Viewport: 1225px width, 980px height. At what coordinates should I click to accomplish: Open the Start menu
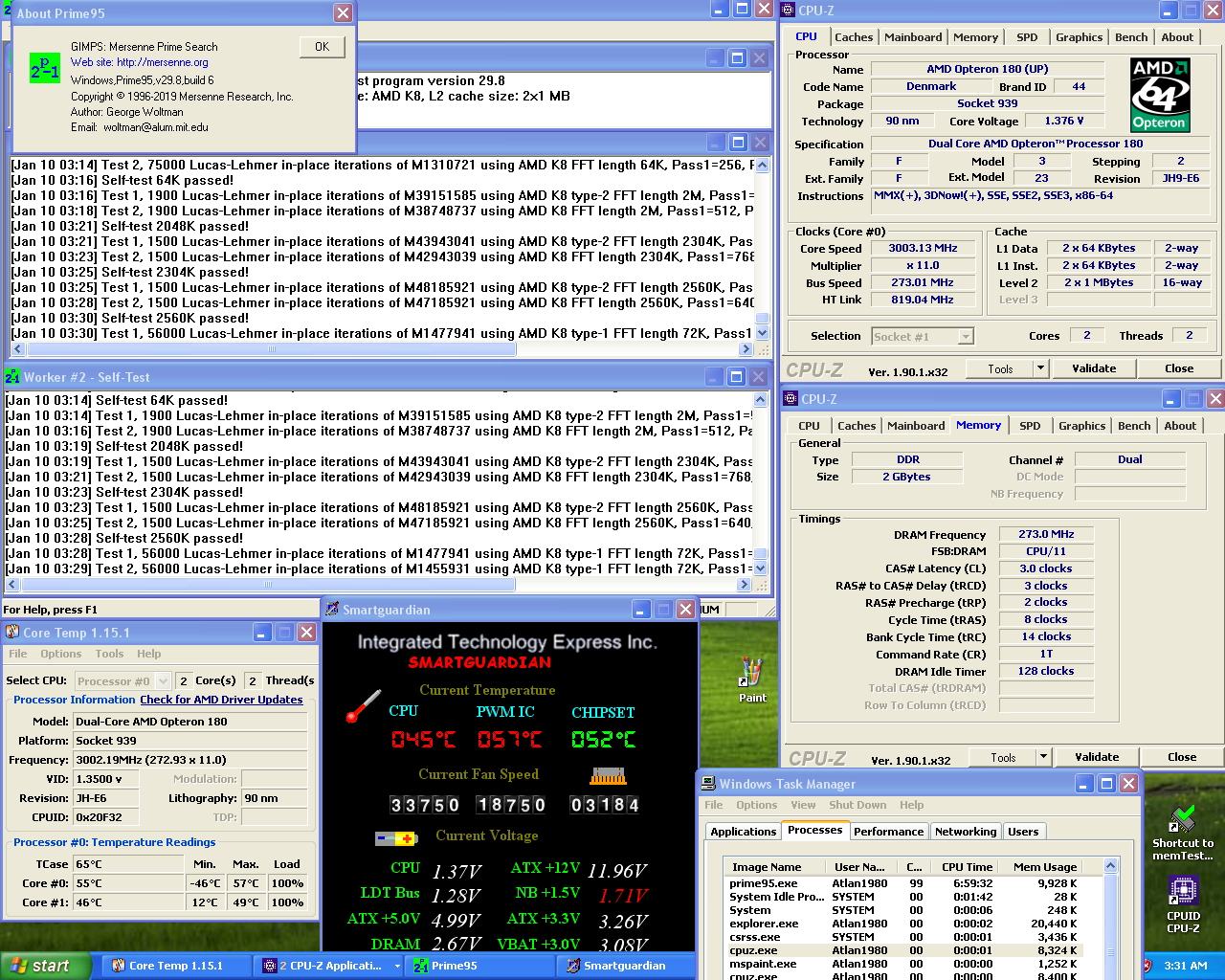[46, 966]
